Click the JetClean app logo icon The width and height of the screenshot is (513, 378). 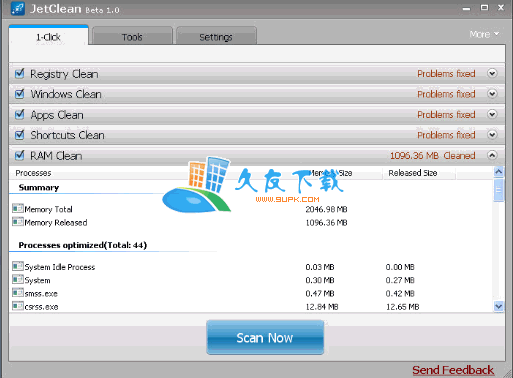[x=18, y=8]
